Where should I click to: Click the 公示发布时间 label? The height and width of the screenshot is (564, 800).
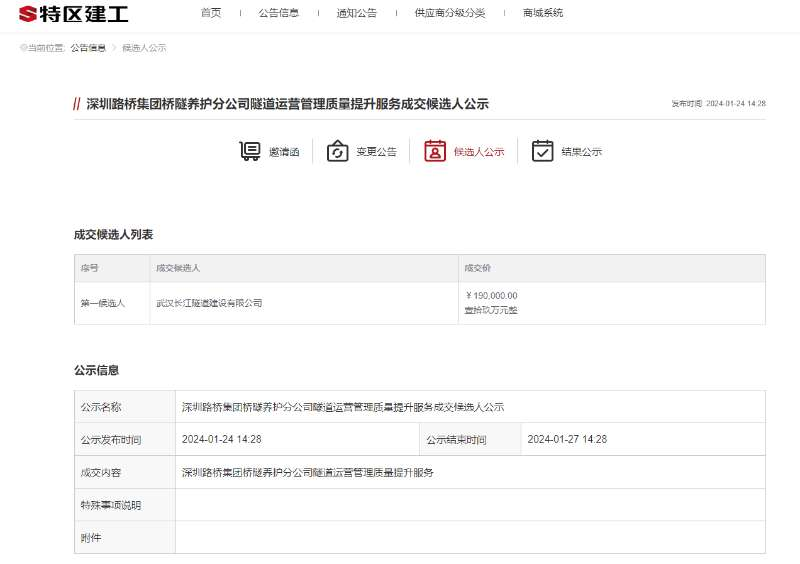[x=111, y=439]
